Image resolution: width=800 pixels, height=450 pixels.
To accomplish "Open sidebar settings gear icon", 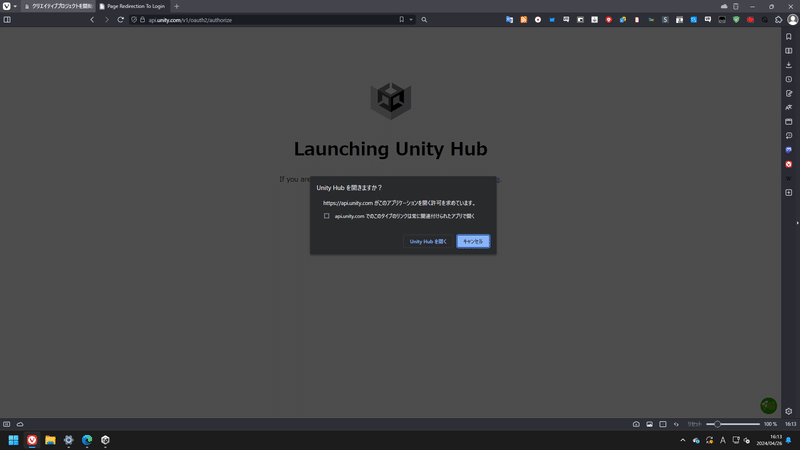I will click(789, 411).
